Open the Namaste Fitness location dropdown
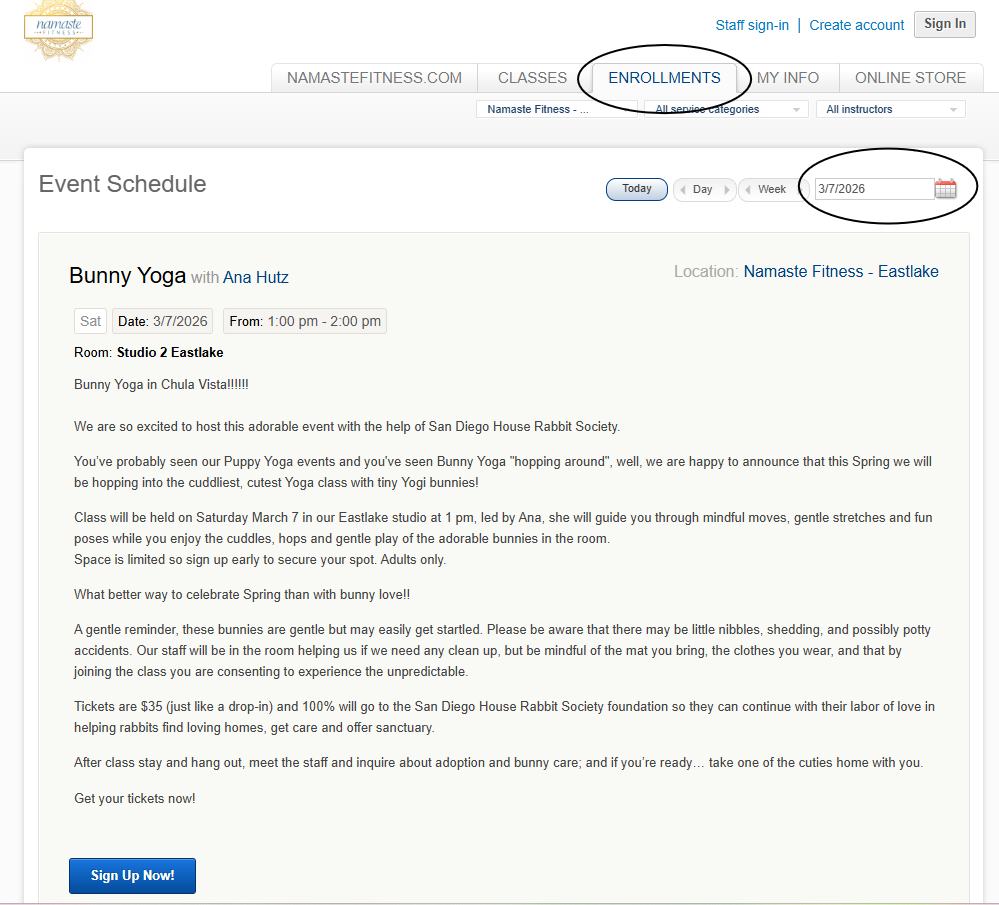The width and height of the screenshot is (999, 905). [556, 109]
